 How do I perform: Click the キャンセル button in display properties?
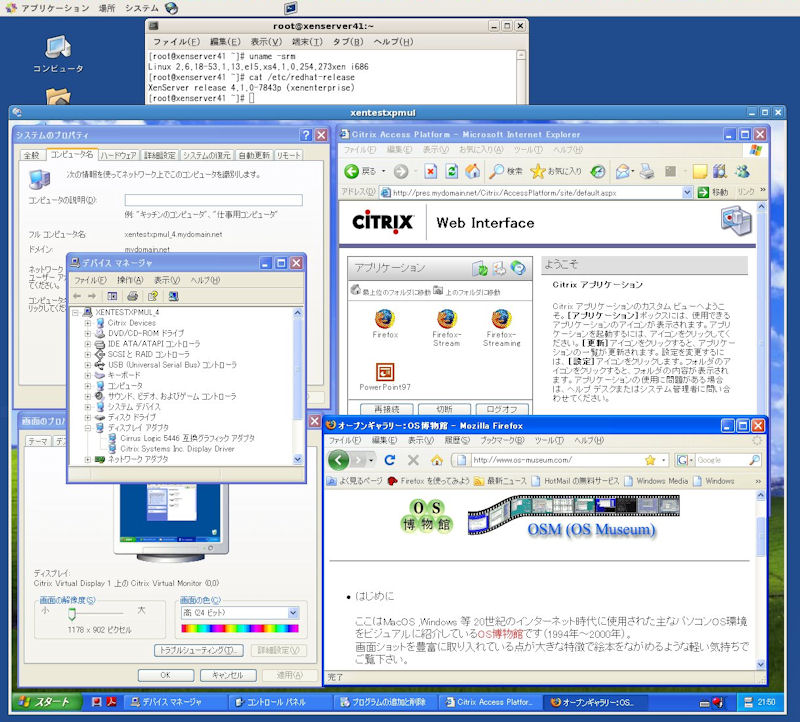[228, 675]
